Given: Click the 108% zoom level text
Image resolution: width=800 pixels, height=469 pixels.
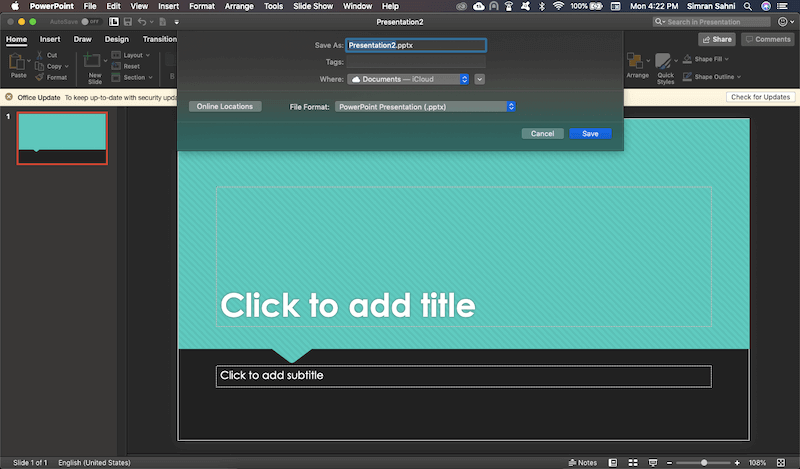Looking at the screenshot, I should coord(757,462).
